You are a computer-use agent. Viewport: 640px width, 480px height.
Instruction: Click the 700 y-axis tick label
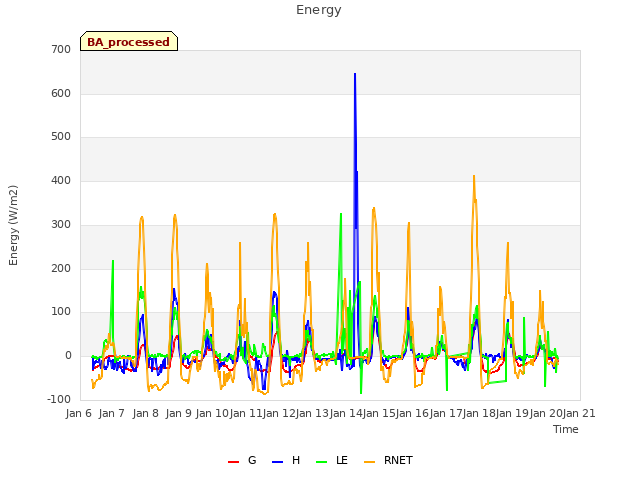coord(61,50)
